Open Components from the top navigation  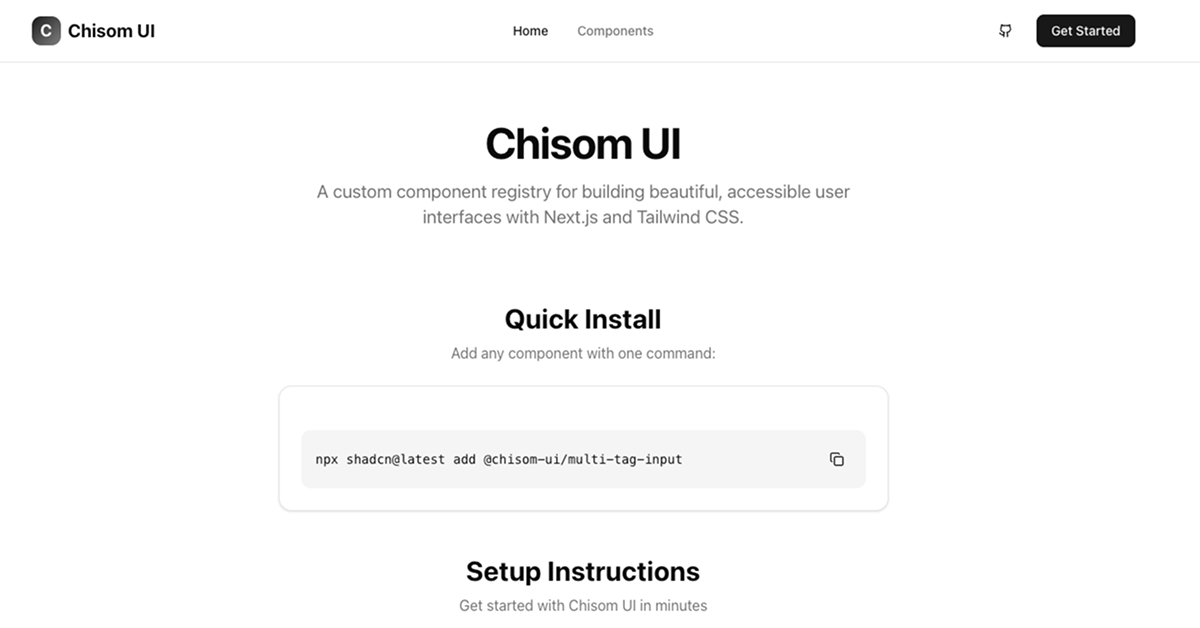[x=615, y=31]
